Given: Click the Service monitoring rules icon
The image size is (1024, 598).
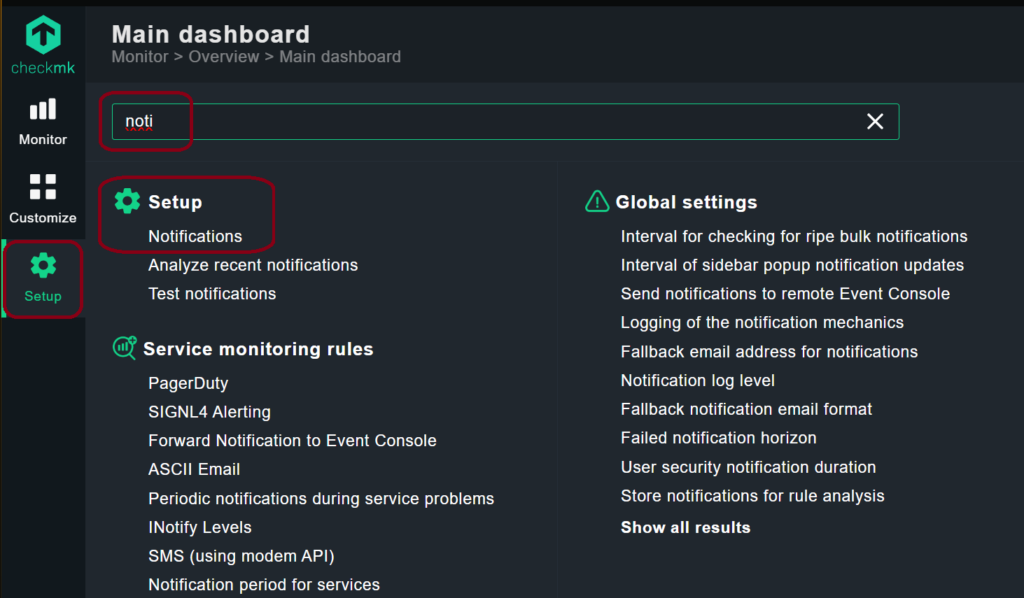Looking at the screenshot, I should (x=125, y=349).
